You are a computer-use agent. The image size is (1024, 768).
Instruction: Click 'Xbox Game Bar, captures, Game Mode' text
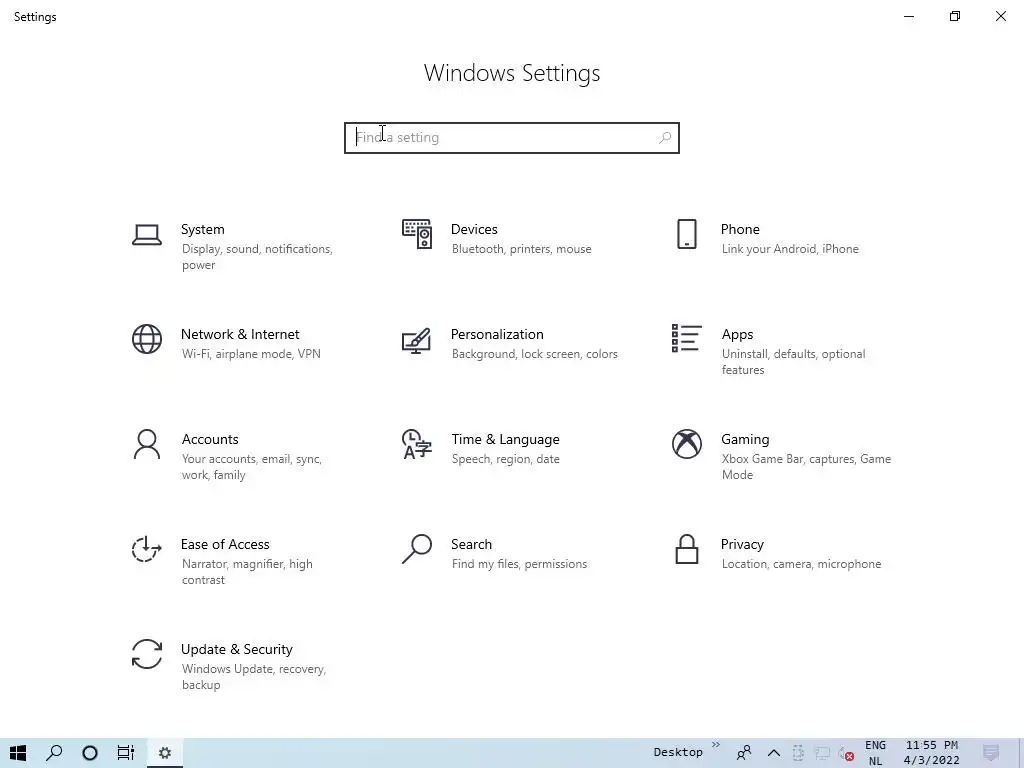pyautogui.click(x=806, y=467)
